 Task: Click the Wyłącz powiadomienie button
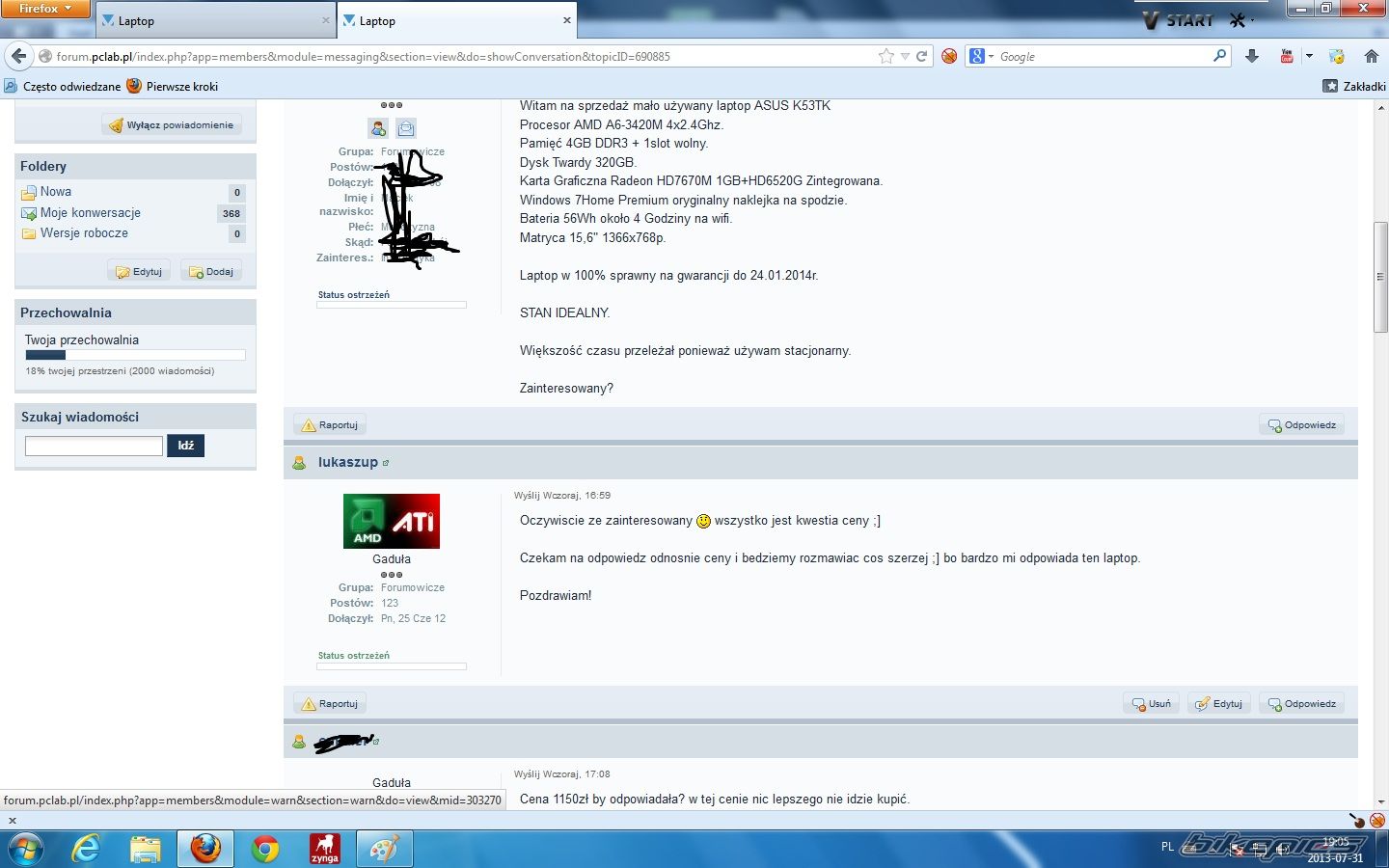tap(171, 125)
